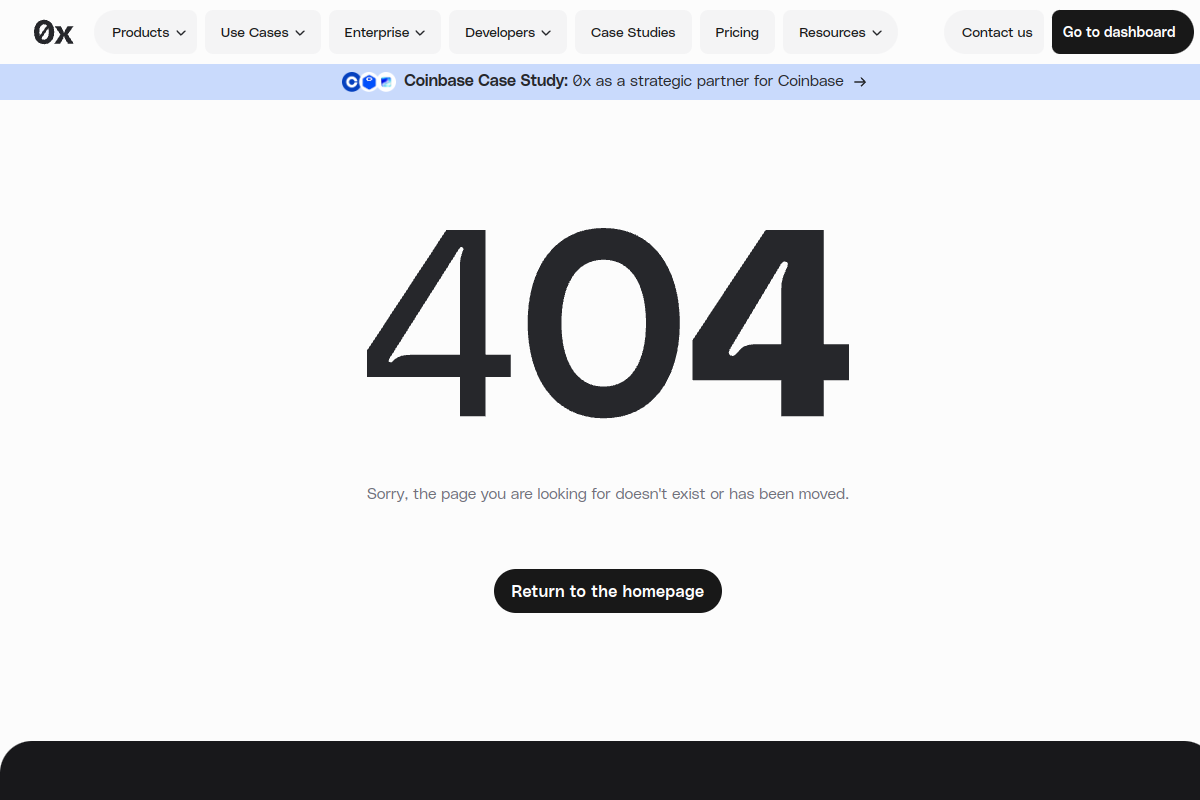Expand the Products dropdown menu
The image size is (1200, 800).
point(146,32)
